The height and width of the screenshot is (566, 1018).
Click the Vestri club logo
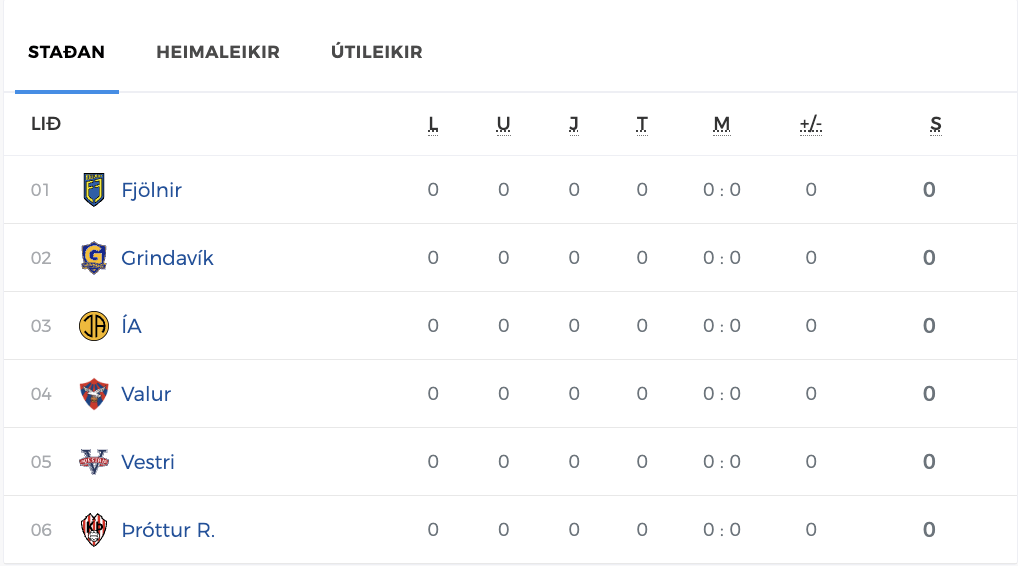93,462
